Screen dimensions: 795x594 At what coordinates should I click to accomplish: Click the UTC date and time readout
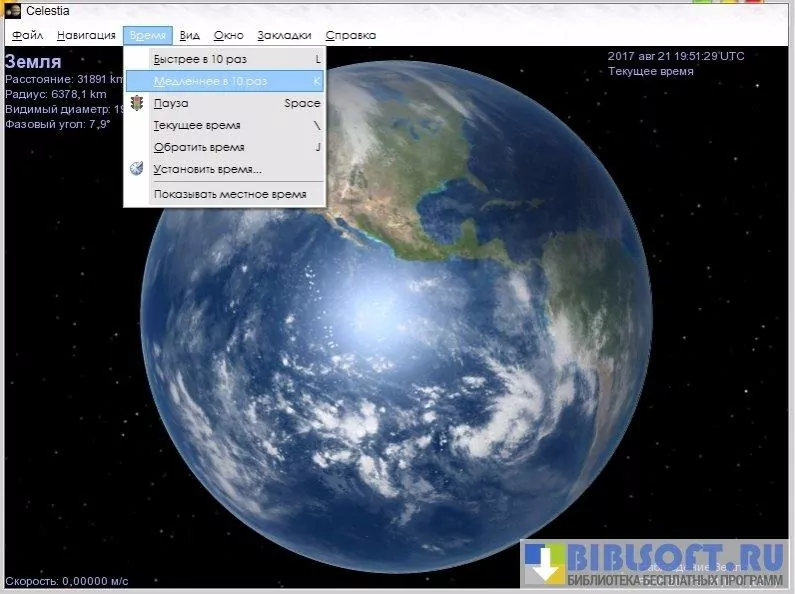coord(676,56)
